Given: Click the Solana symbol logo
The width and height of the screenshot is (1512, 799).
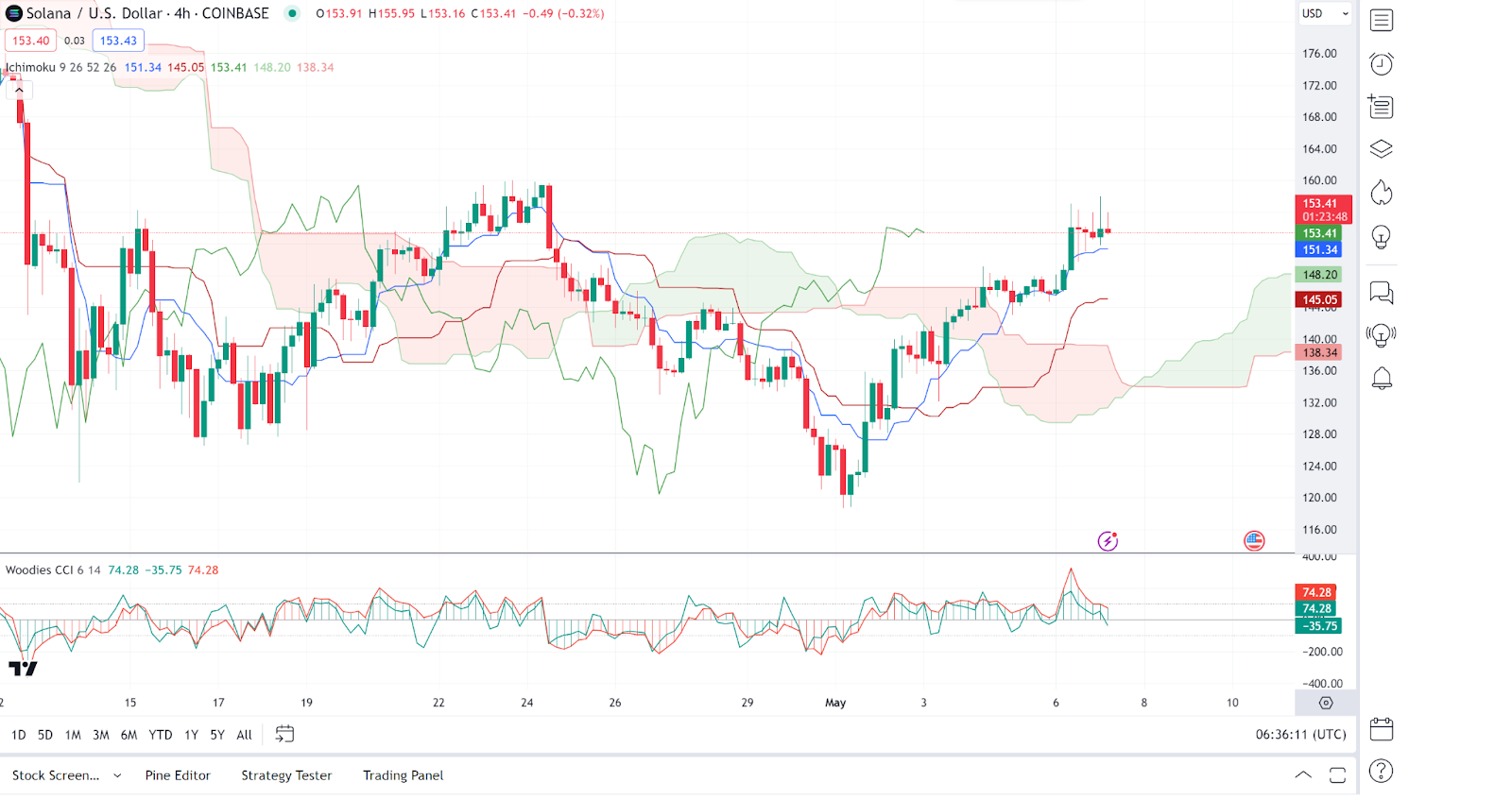Looking at the screenshot, I should [14, 13].
